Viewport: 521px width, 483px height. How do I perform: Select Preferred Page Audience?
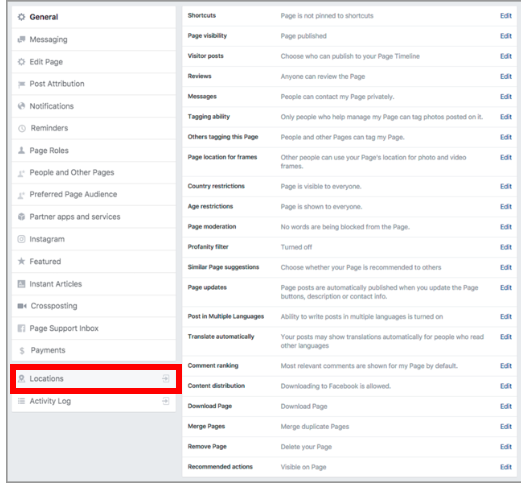pyautogui.click(x=94, y=194)
